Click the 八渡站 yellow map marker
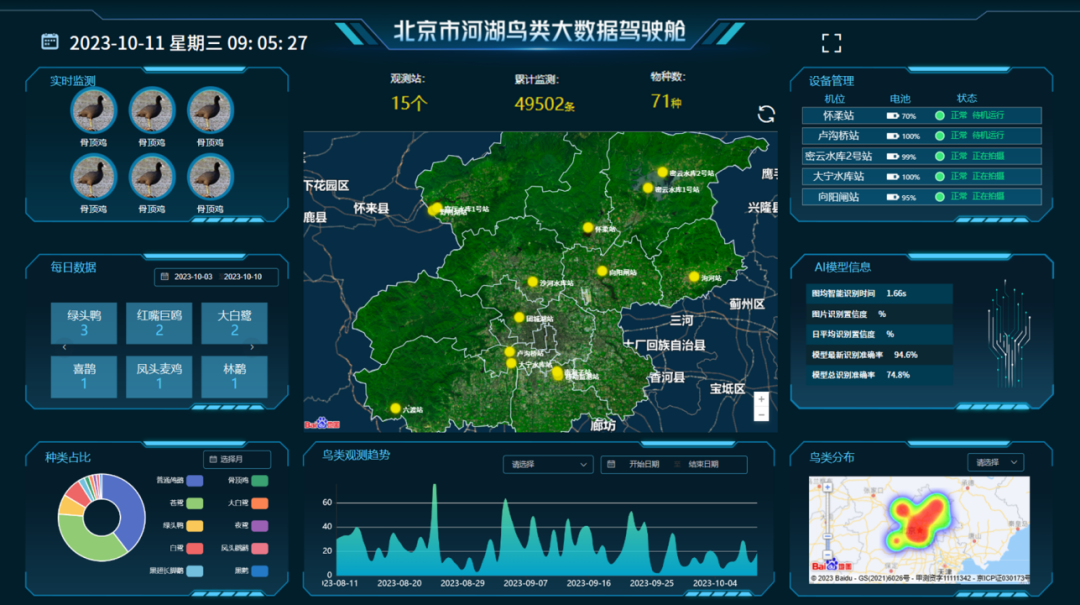 point(395,408)
